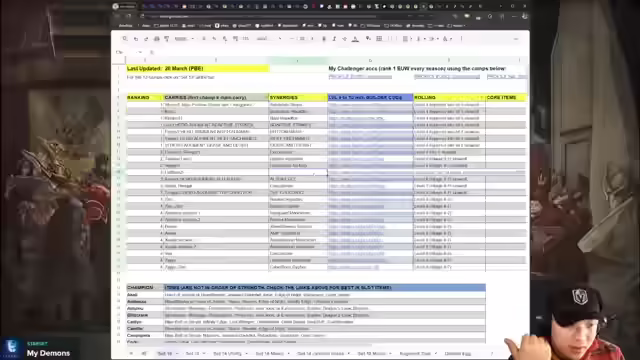The image size is (640, 360).
Task: Click the search menus magnifier icon
Action: click(x=125, y=39)
